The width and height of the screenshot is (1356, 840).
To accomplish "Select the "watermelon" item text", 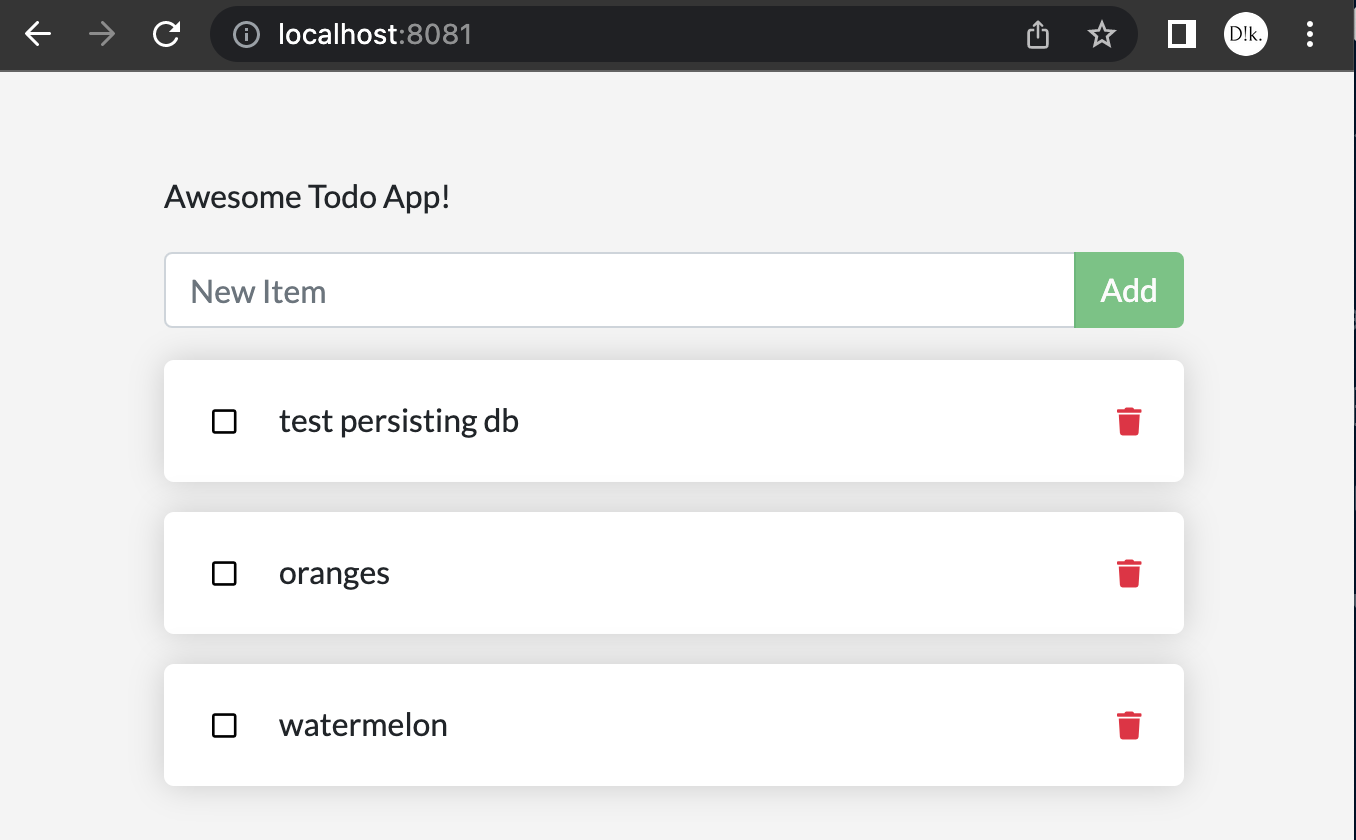I will [x=363, y=725].
